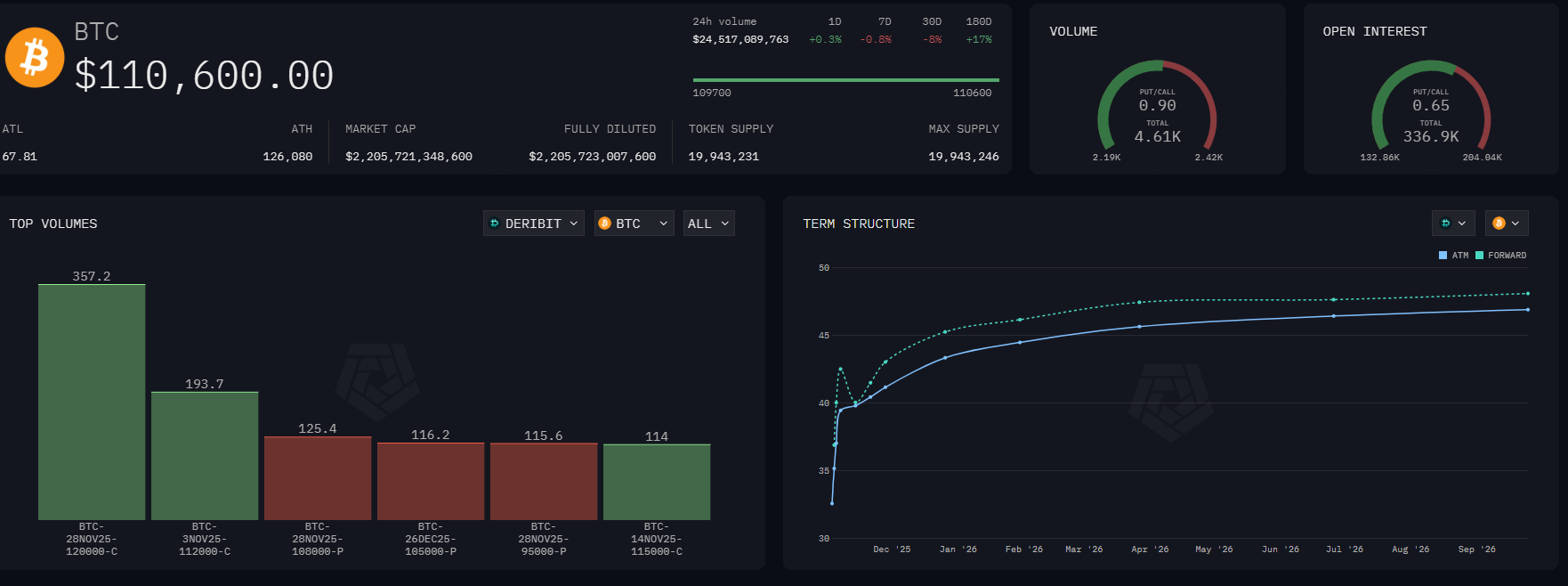Click the Deribit icon in Term Structure

tap(1446, 224)
